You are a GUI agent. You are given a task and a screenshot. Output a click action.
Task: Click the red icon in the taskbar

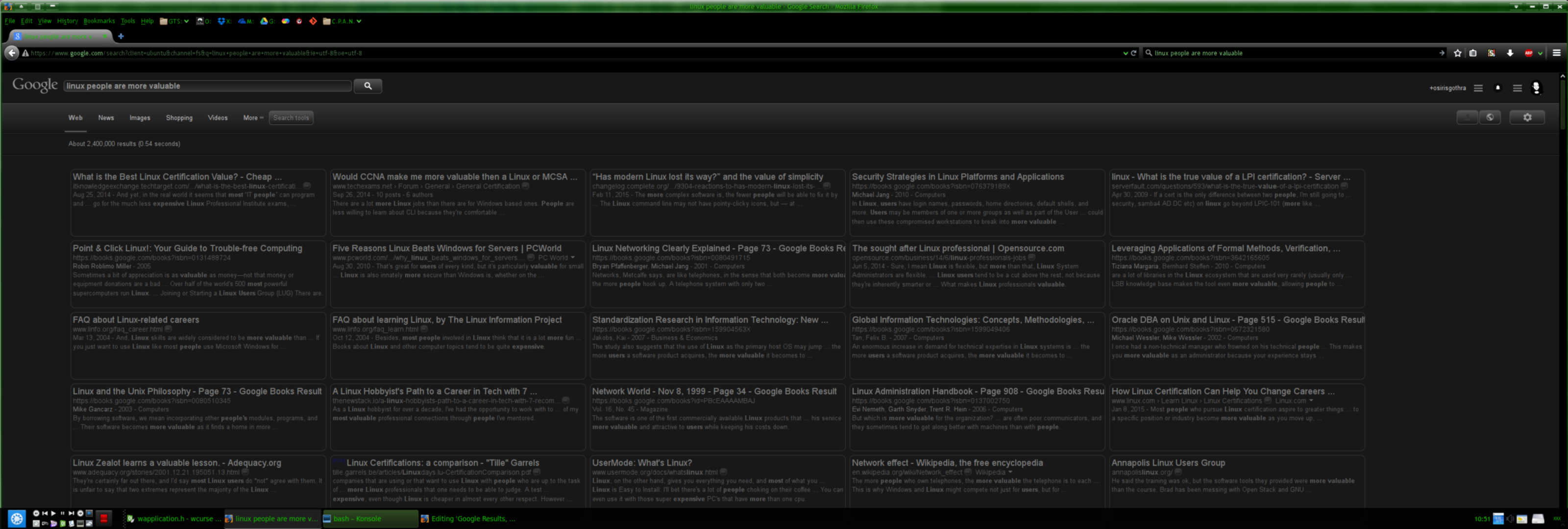(104, 519)
